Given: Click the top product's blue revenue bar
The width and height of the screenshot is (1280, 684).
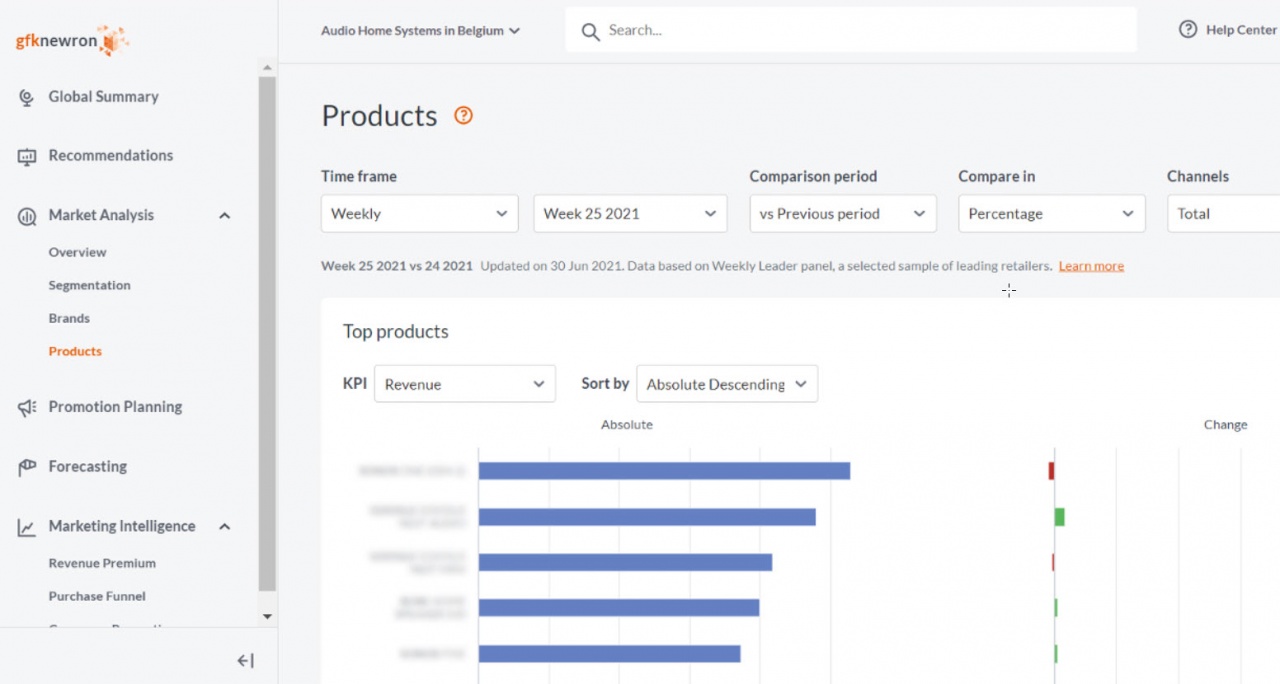Looking at the screenshot, I should (x=664, y=471).
